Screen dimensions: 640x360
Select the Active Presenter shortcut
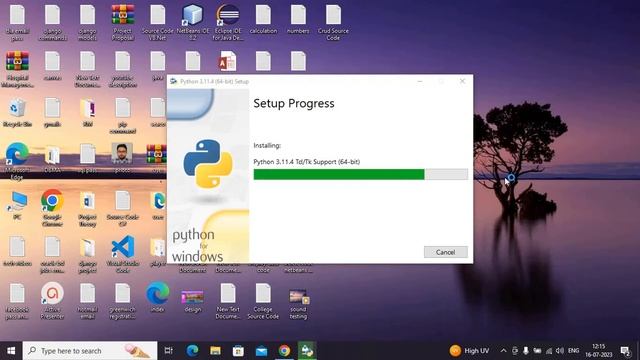point(52,300)
